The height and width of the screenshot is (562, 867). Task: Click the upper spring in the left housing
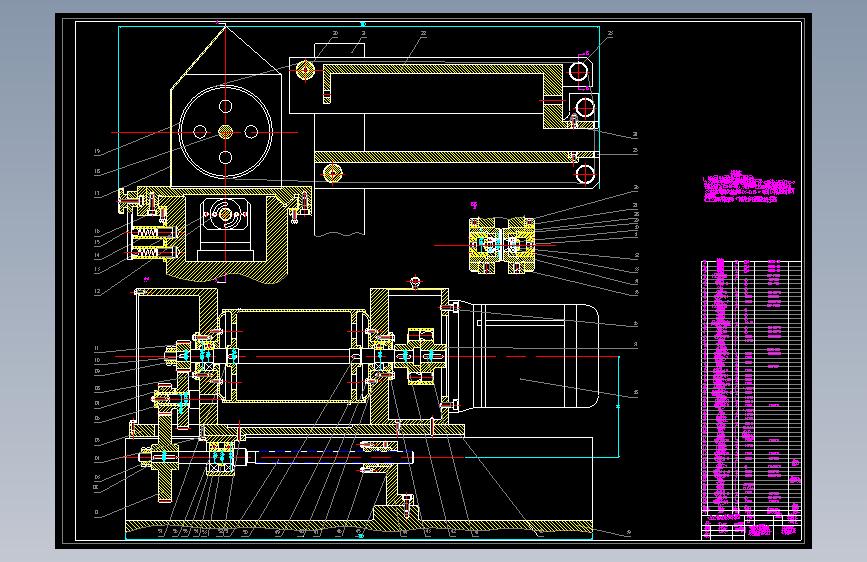[x=147, y=233]
